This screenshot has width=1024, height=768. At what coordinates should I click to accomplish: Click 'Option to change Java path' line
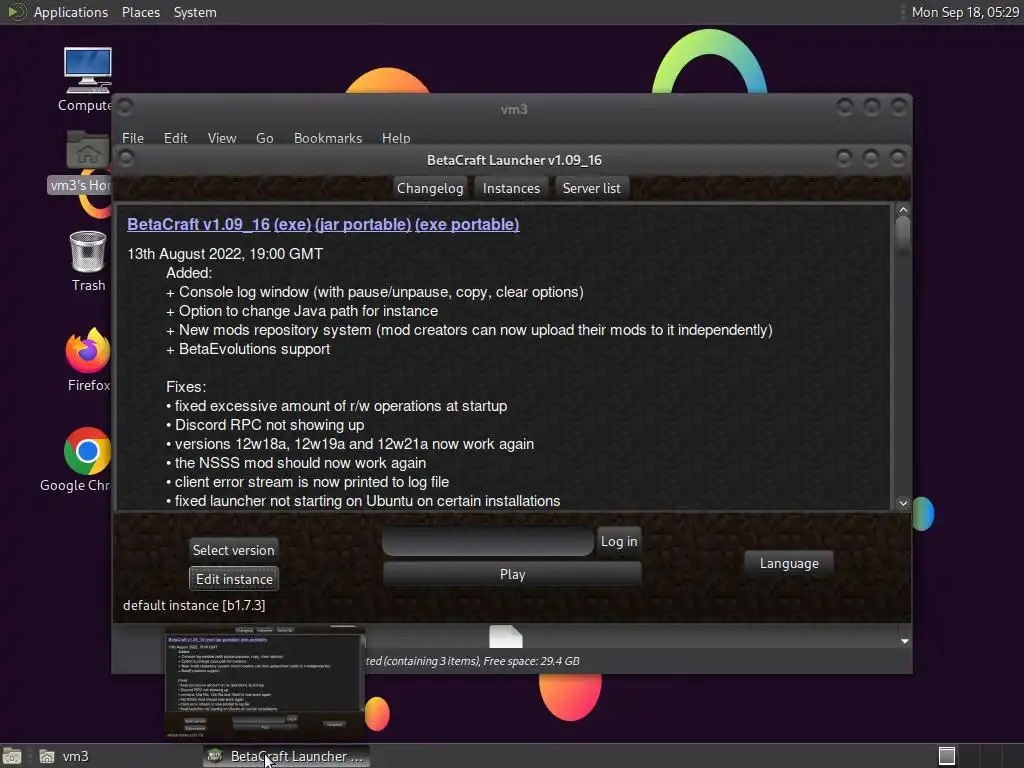coord(302,311)
